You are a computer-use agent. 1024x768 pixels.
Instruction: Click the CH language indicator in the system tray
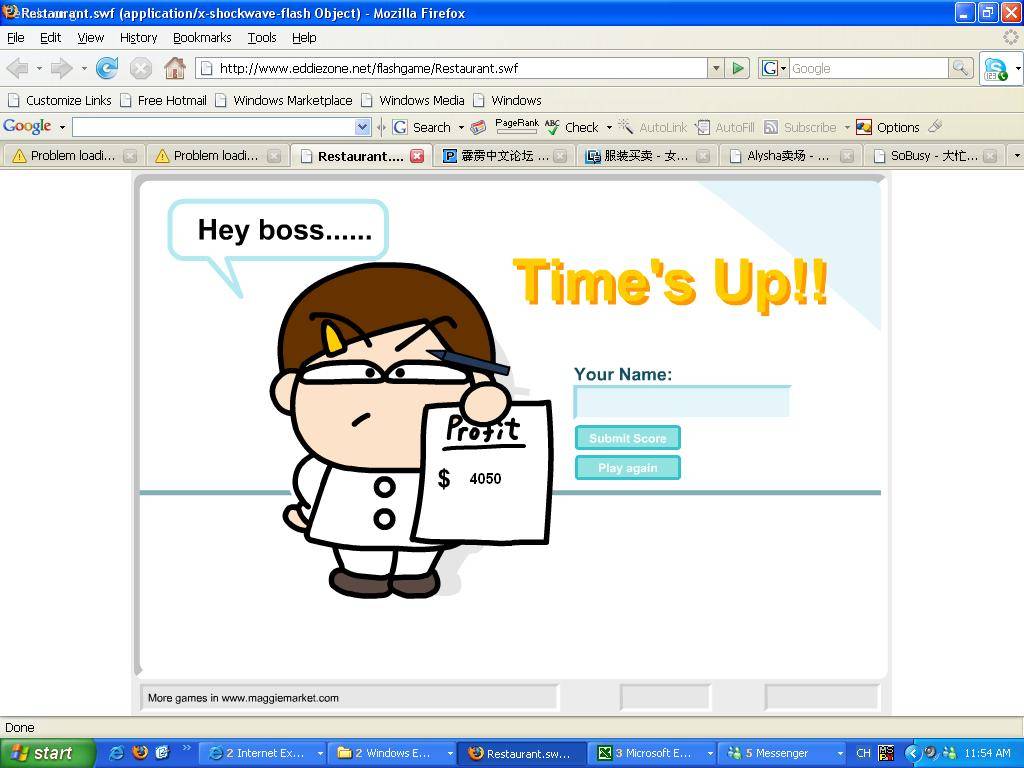(x=863, y=753)
